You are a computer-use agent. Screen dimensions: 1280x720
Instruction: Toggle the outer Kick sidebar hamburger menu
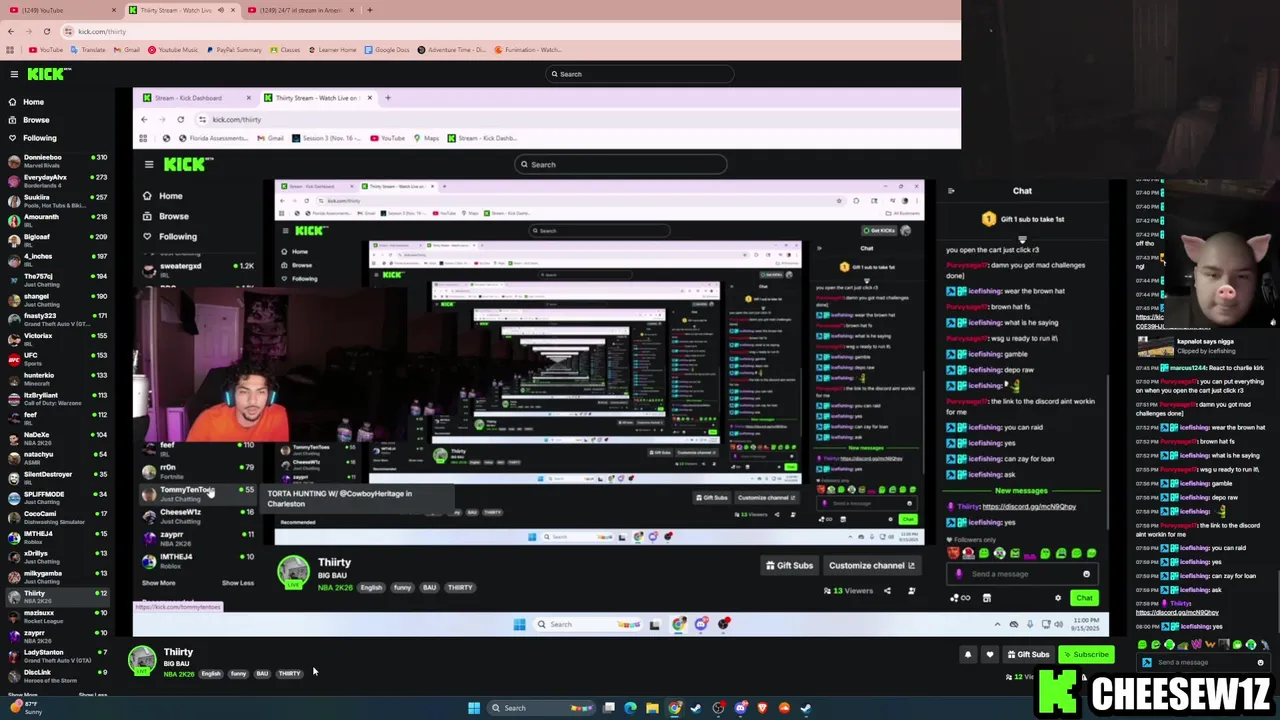pos(14,74)
